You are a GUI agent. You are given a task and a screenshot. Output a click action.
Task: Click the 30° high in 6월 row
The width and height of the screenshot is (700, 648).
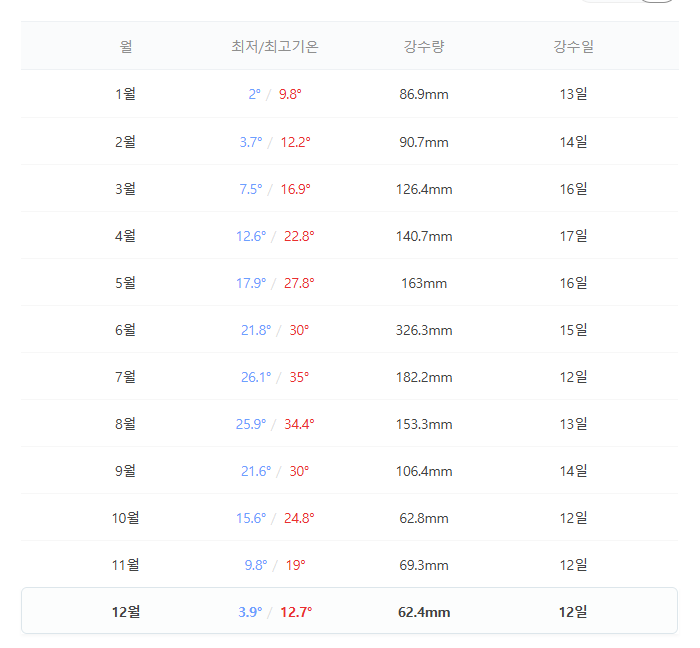[299, 330]
